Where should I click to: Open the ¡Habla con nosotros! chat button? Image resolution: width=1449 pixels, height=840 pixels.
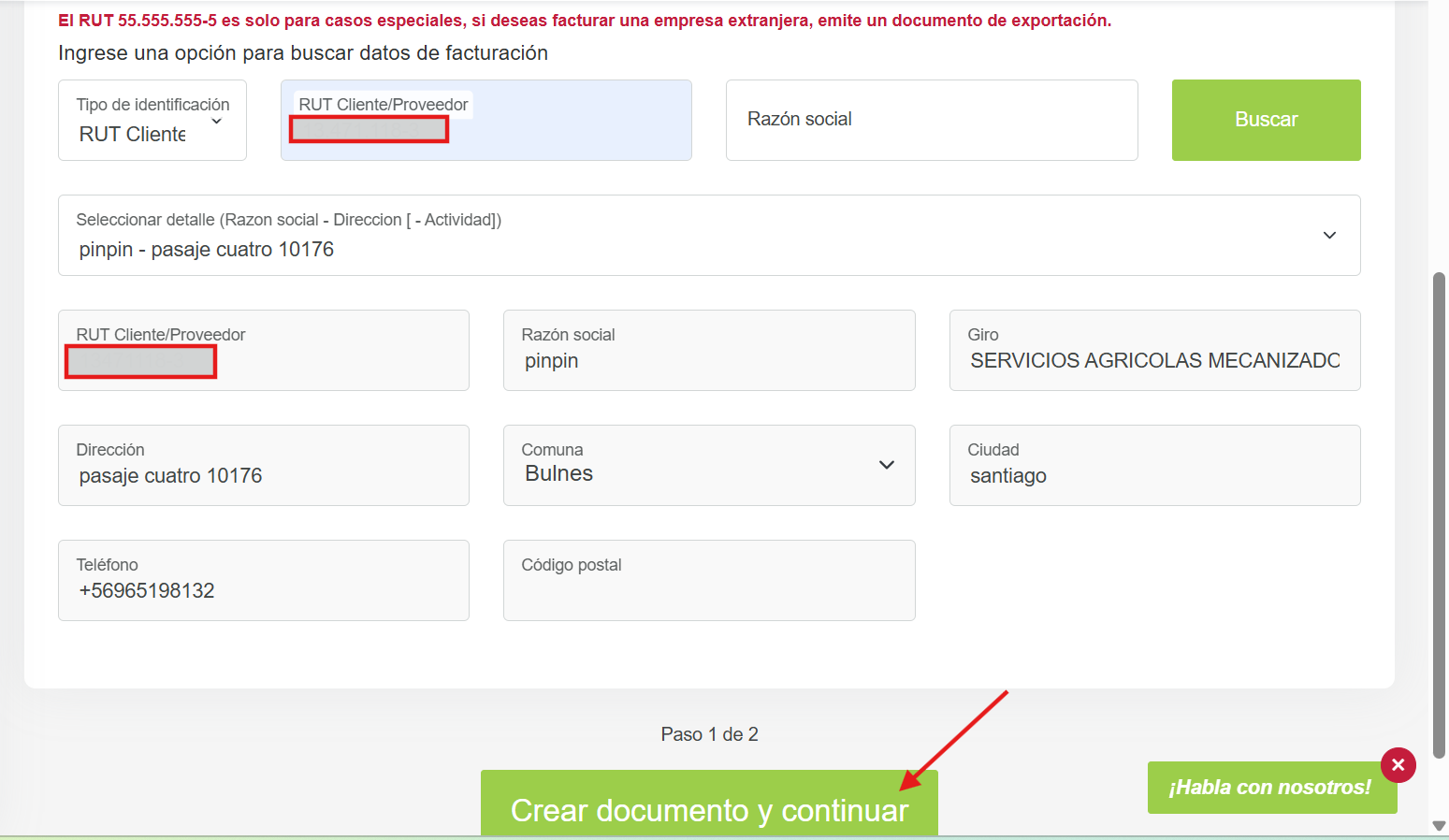(1268, 788)
